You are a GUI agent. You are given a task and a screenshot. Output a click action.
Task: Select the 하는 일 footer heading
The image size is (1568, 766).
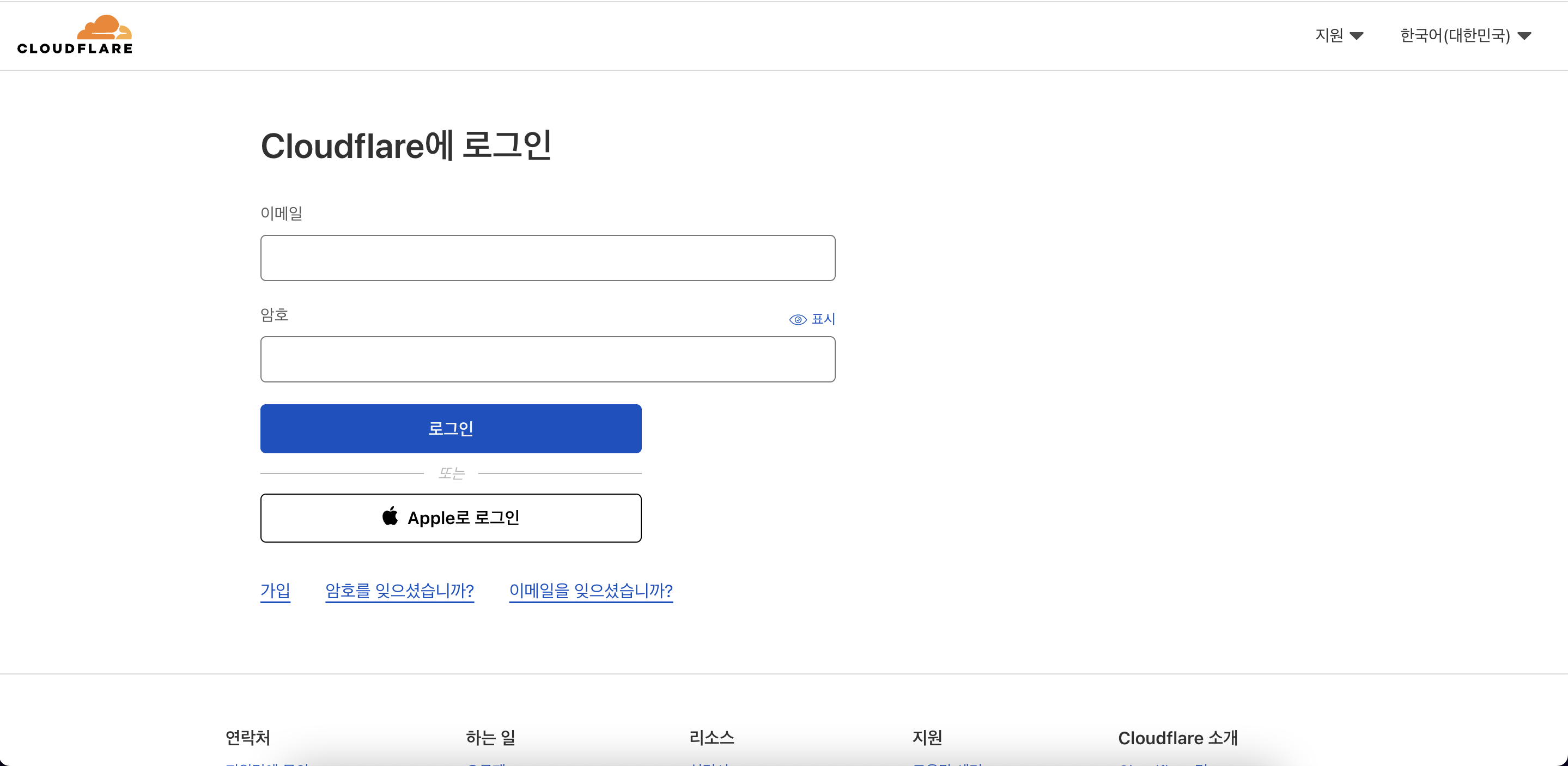point(490,737)
